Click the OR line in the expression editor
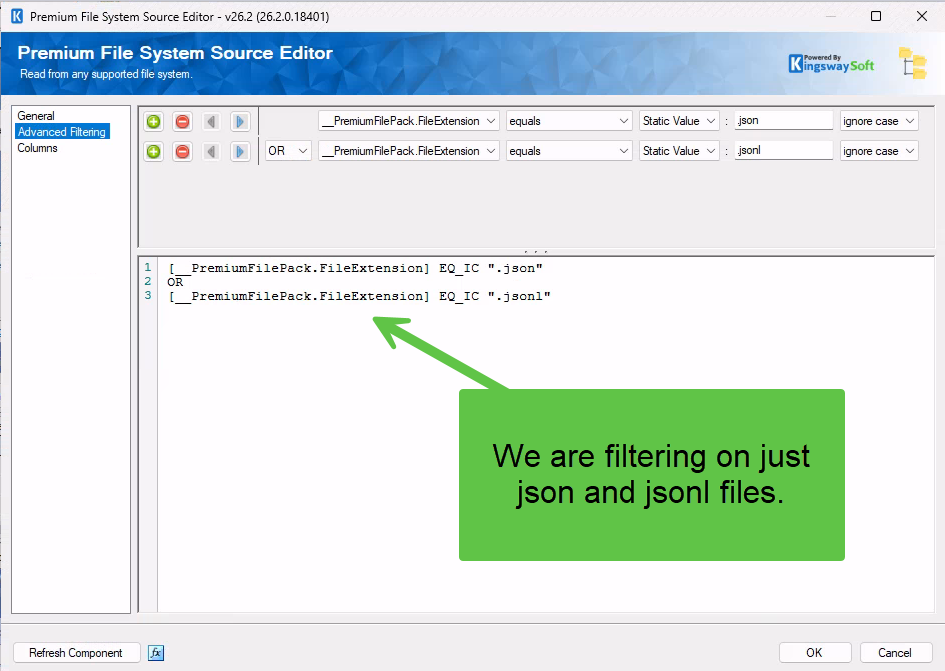Screen dimensions: 945x671 pos(175,282)
